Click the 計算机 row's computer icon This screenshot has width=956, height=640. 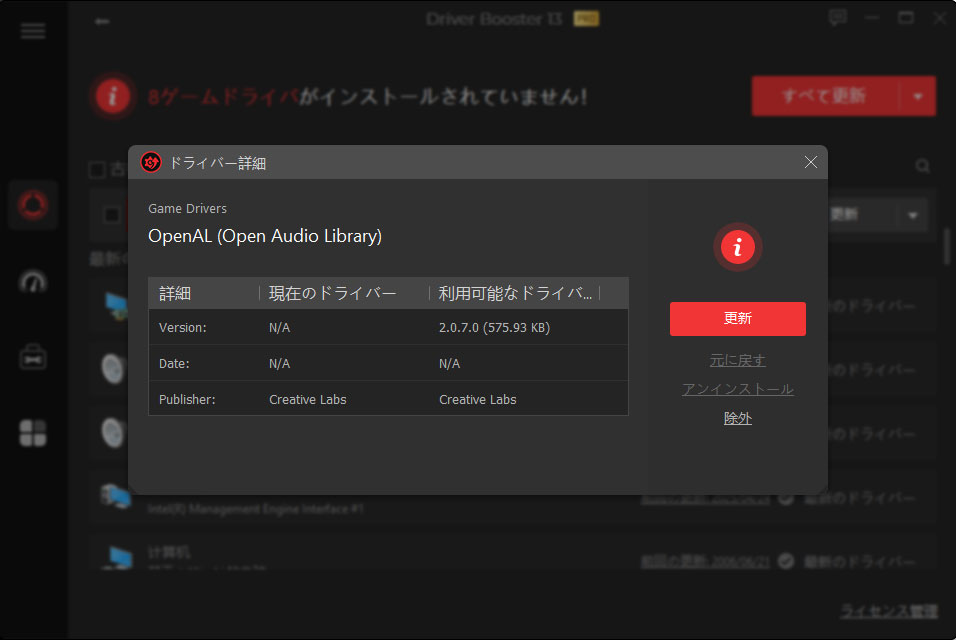click(119, 556)
